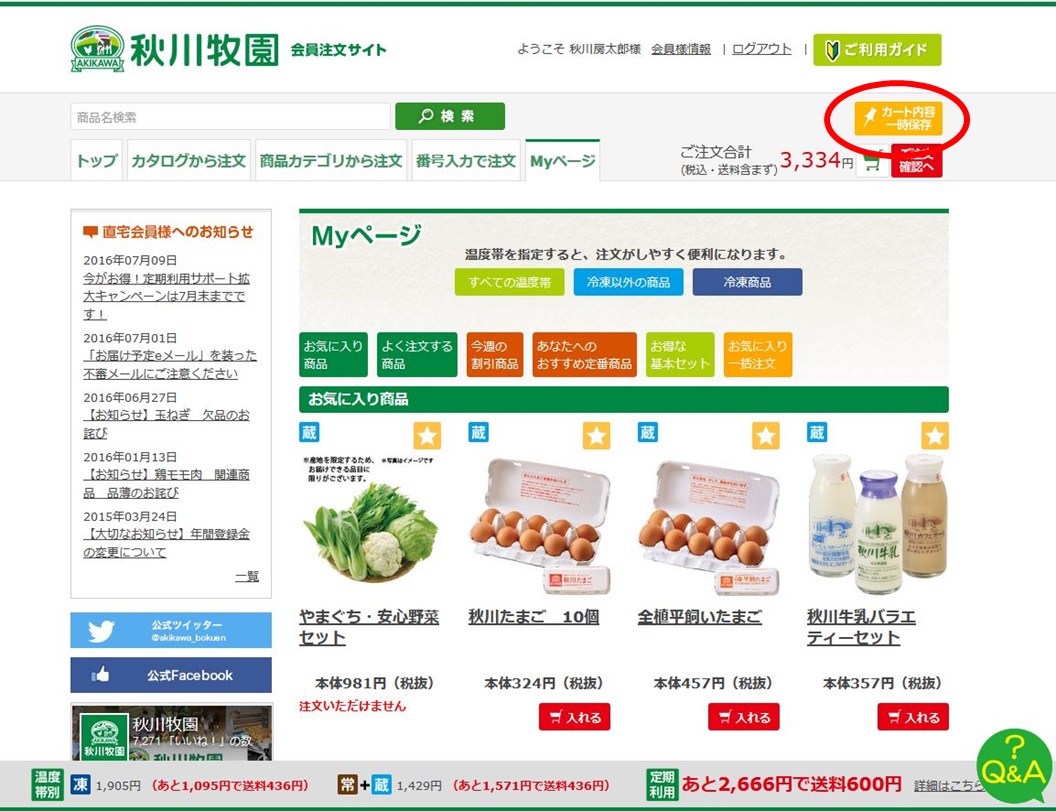Screen dimensions: 1056x811
Task: Click the 蔵 badge in footer bar
Action: coord(381,785)
